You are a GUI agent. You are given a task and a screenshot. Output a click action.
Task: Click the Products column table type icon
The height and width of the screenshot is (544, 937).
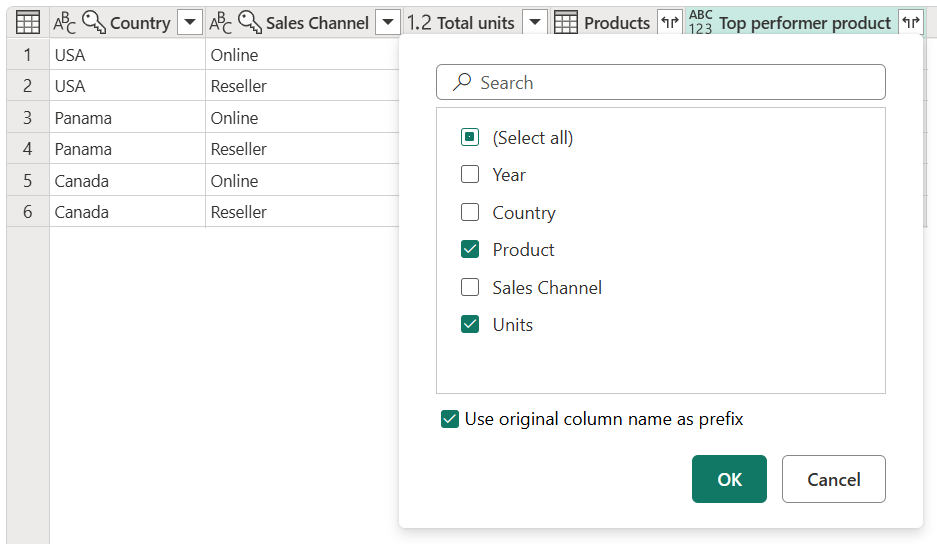tap(566, 22)
